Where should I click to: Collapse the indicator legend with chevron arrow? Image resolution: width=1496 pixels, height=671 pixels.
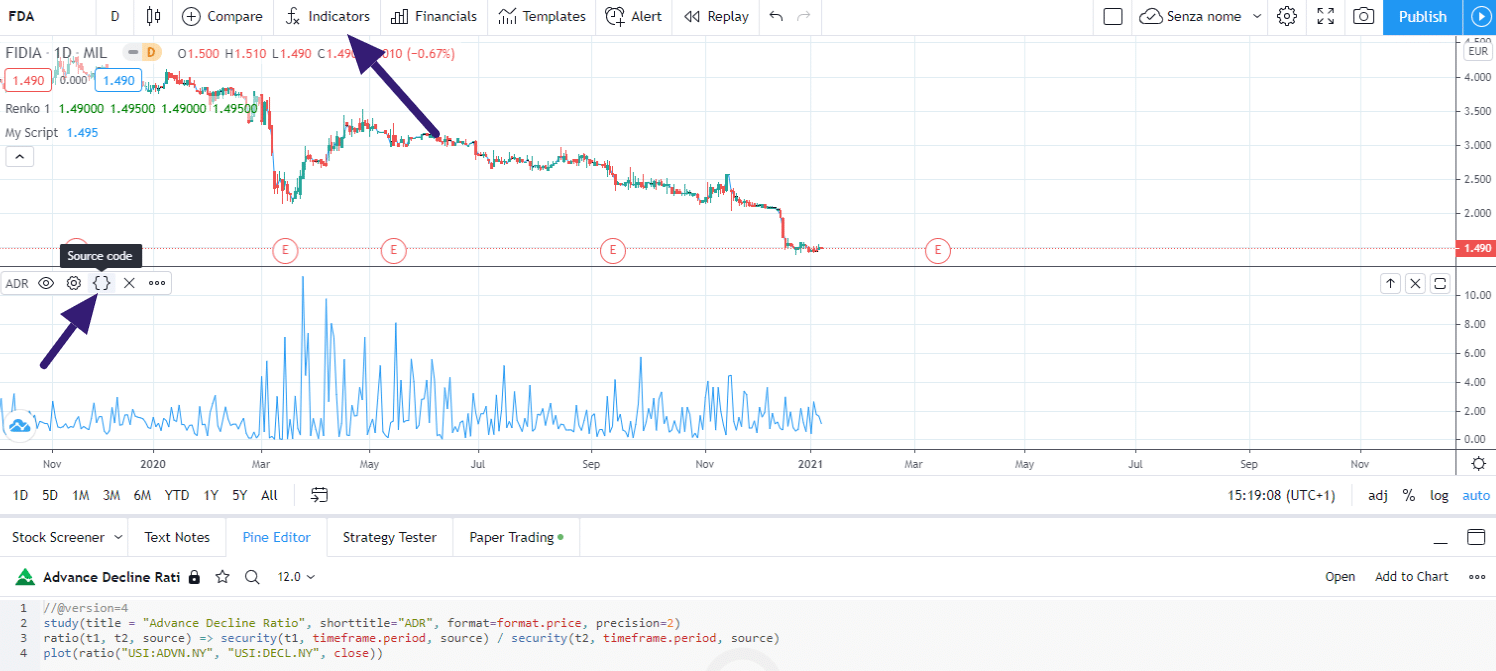click(20, 156)
